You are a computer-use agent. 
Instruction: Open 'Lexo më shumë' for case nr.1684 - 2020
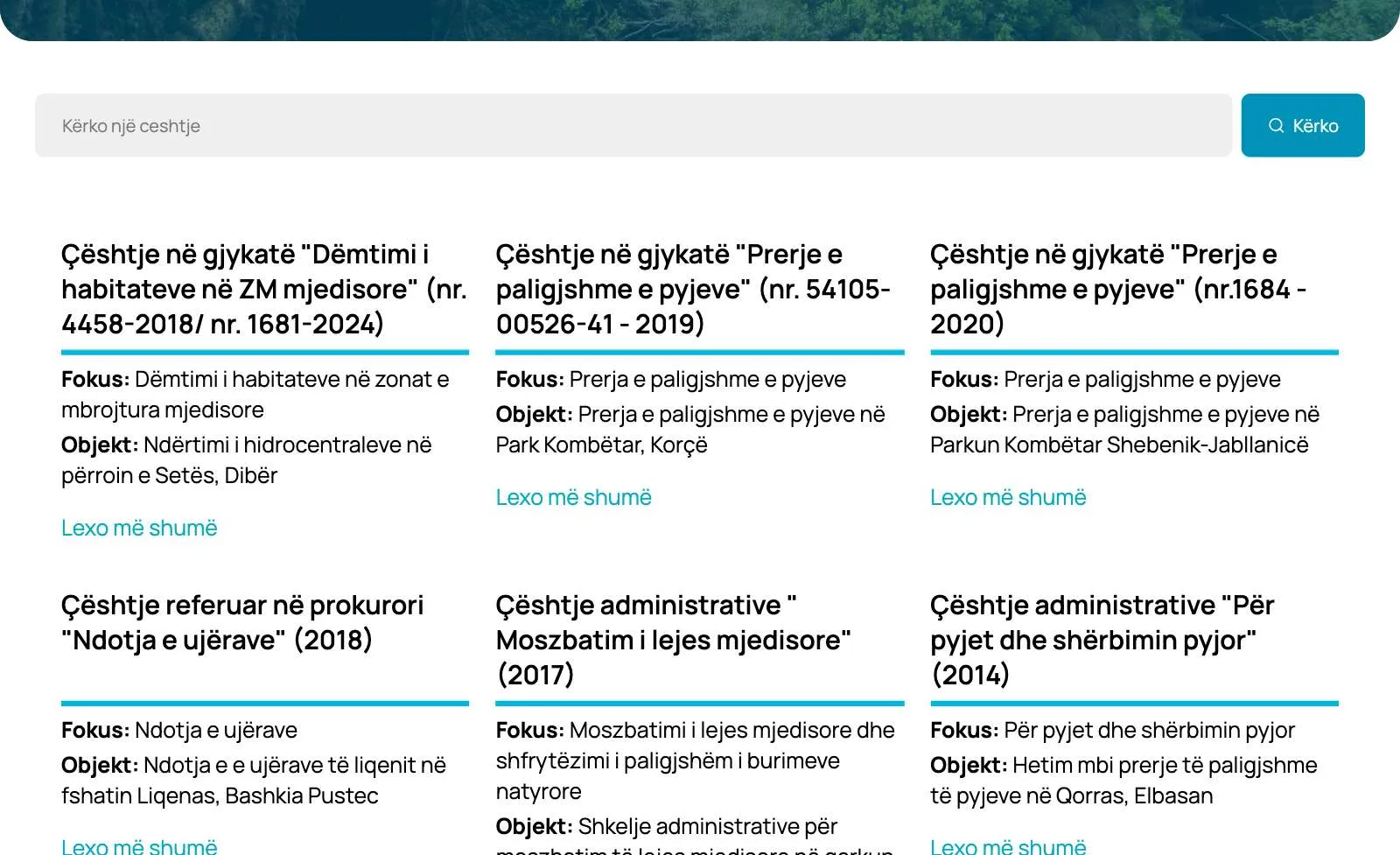coord(1008,497)
